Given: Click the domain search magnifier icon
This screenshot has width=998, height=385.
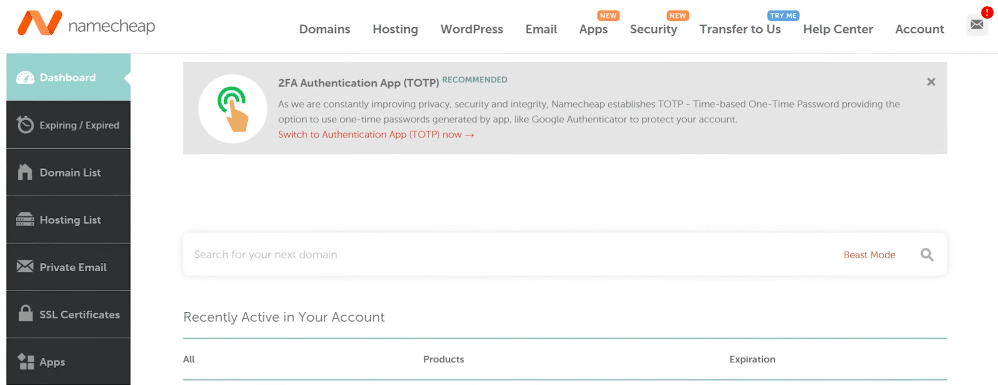Looking at the screenshot, I should click(927, 255).
